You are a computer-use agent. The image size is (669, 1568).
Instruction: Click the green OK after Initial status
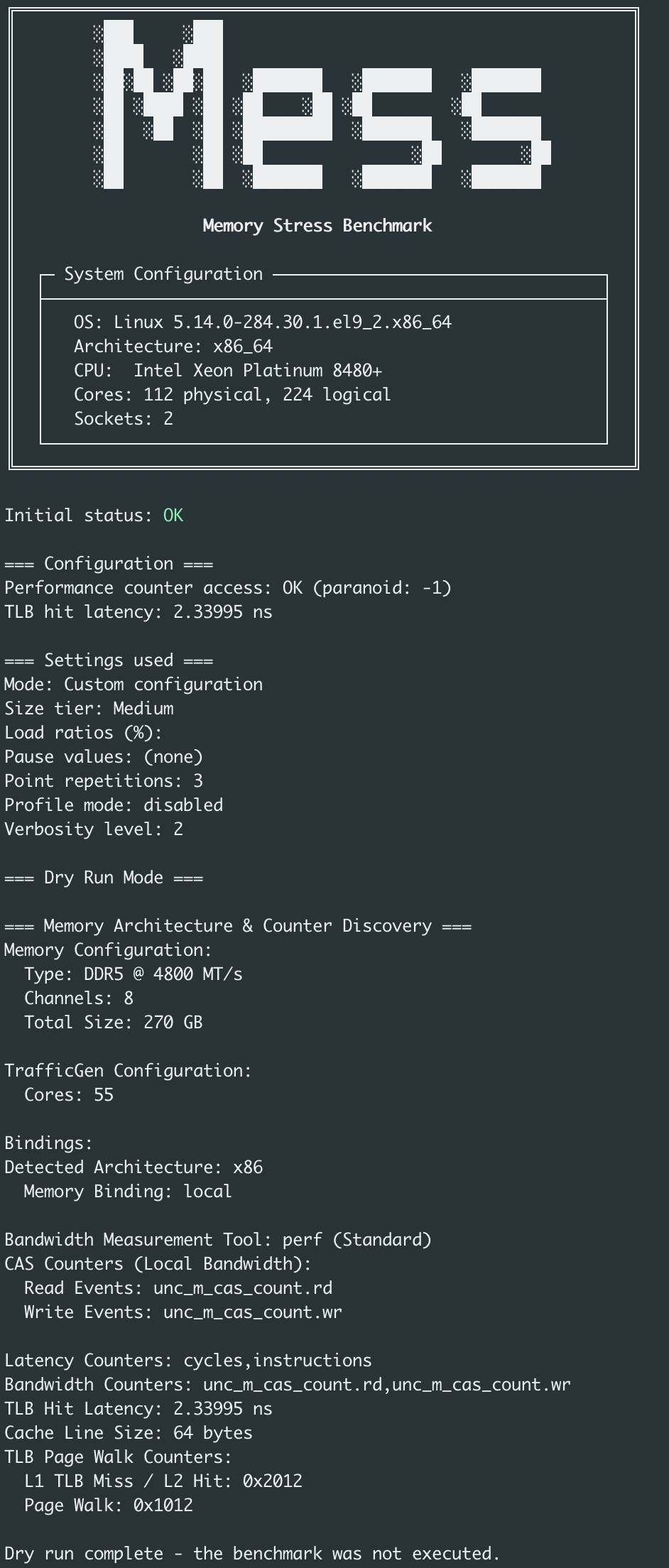(x=173, y=516)
